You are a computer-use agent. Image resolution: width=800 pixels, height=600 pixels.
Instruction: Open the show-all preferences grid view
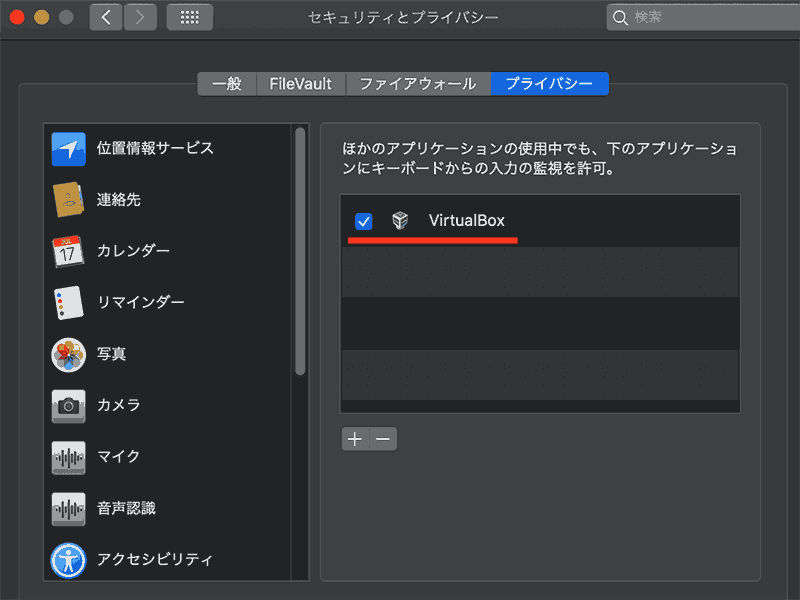189,17
